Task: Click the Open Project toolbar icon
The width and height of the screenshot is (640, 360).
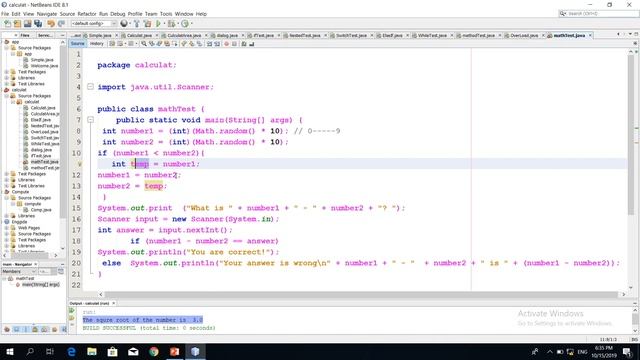Action: 27,24
